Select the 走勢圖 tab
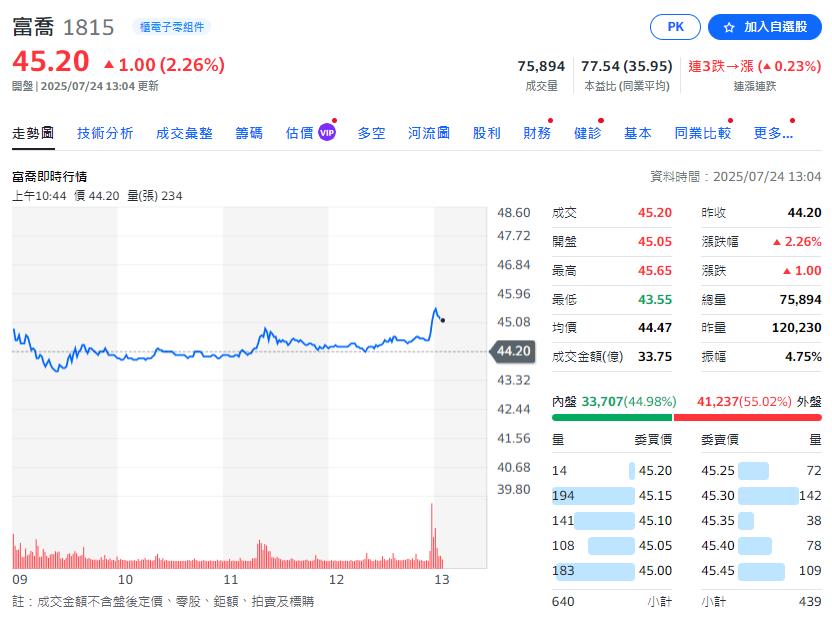The image size is (832, 620). 33,133
